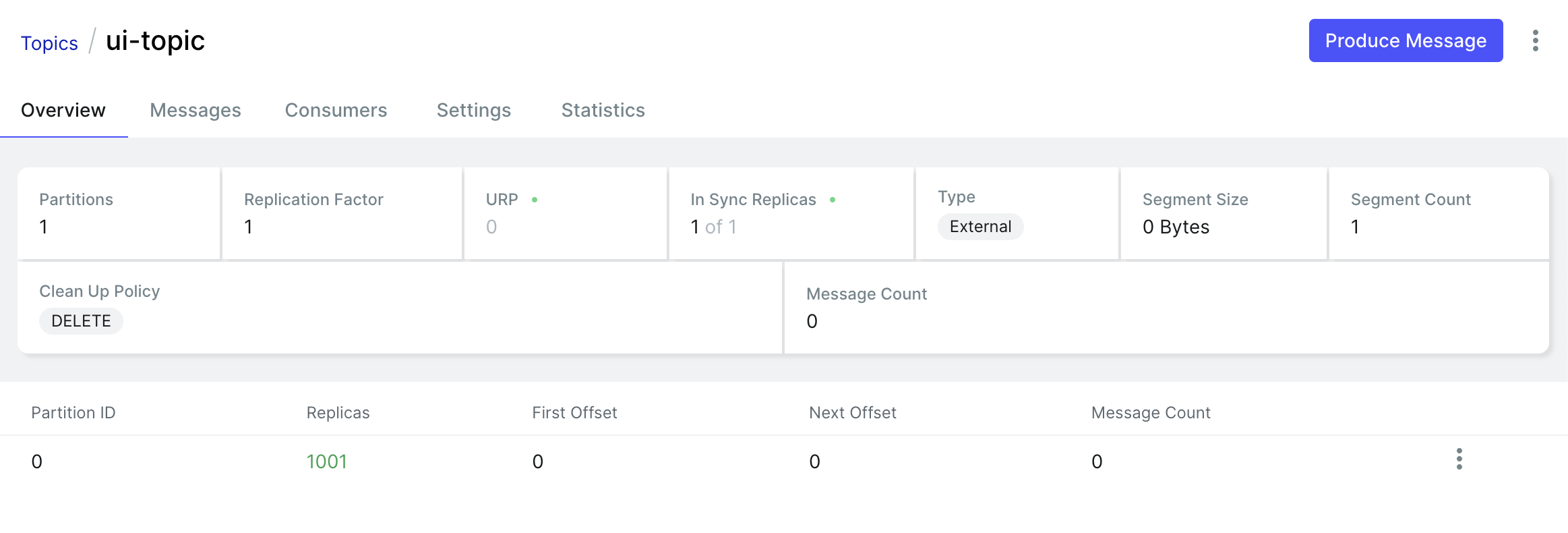Open the Messages tab
Image resolution: width=1568 pixels, height=533 pixels.
(195, 110)
